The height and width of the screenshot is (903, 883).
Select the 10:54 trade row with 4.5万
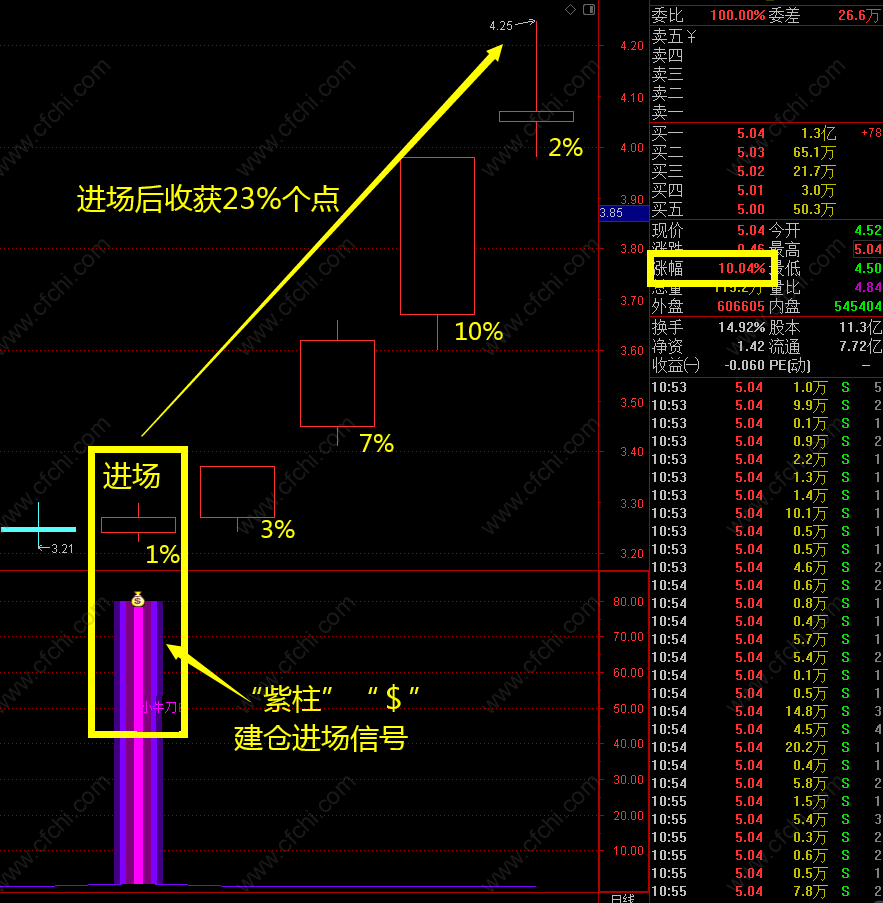(766, 730)
